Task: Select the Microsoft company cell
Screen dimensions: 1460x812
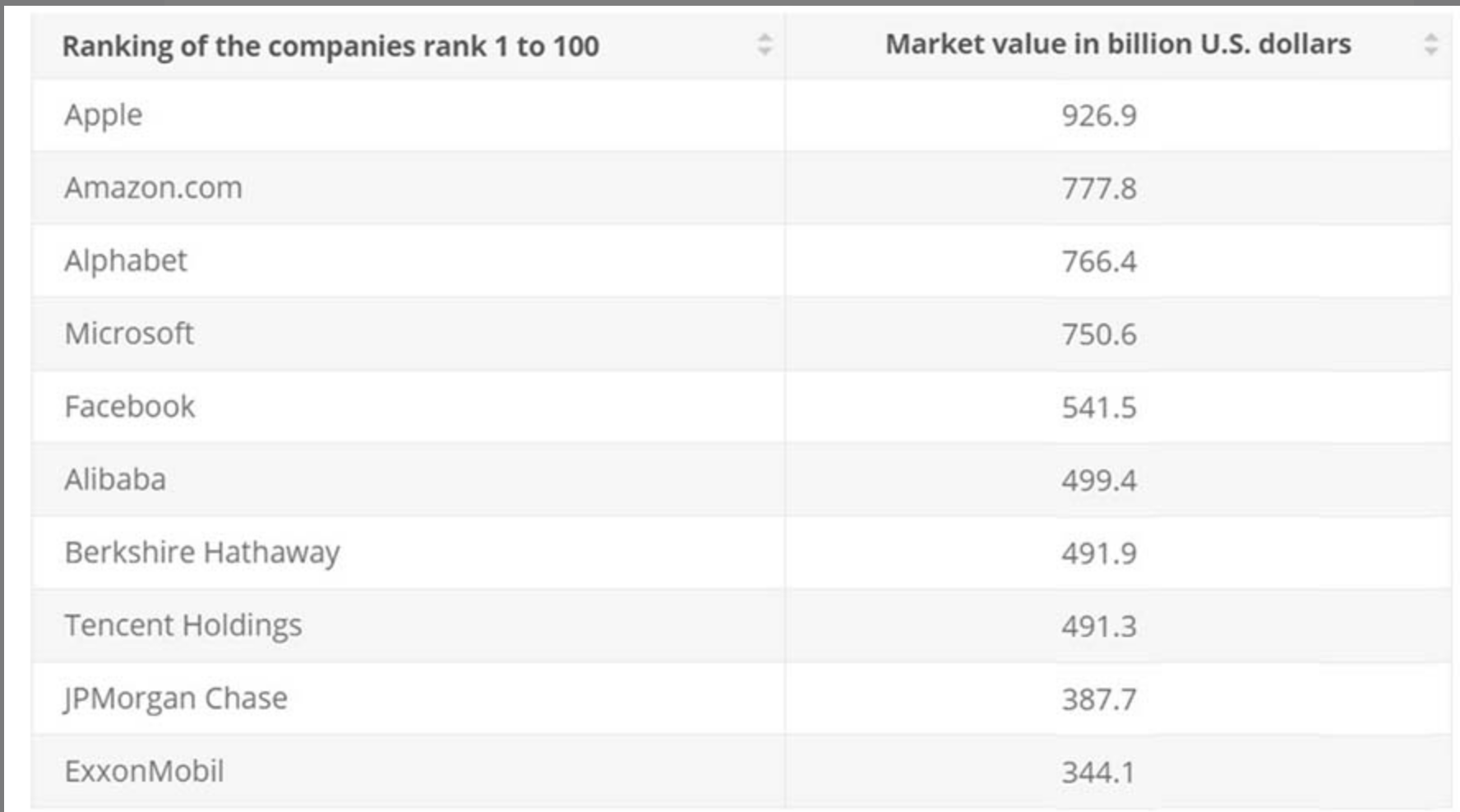Action: pos(129,334)
